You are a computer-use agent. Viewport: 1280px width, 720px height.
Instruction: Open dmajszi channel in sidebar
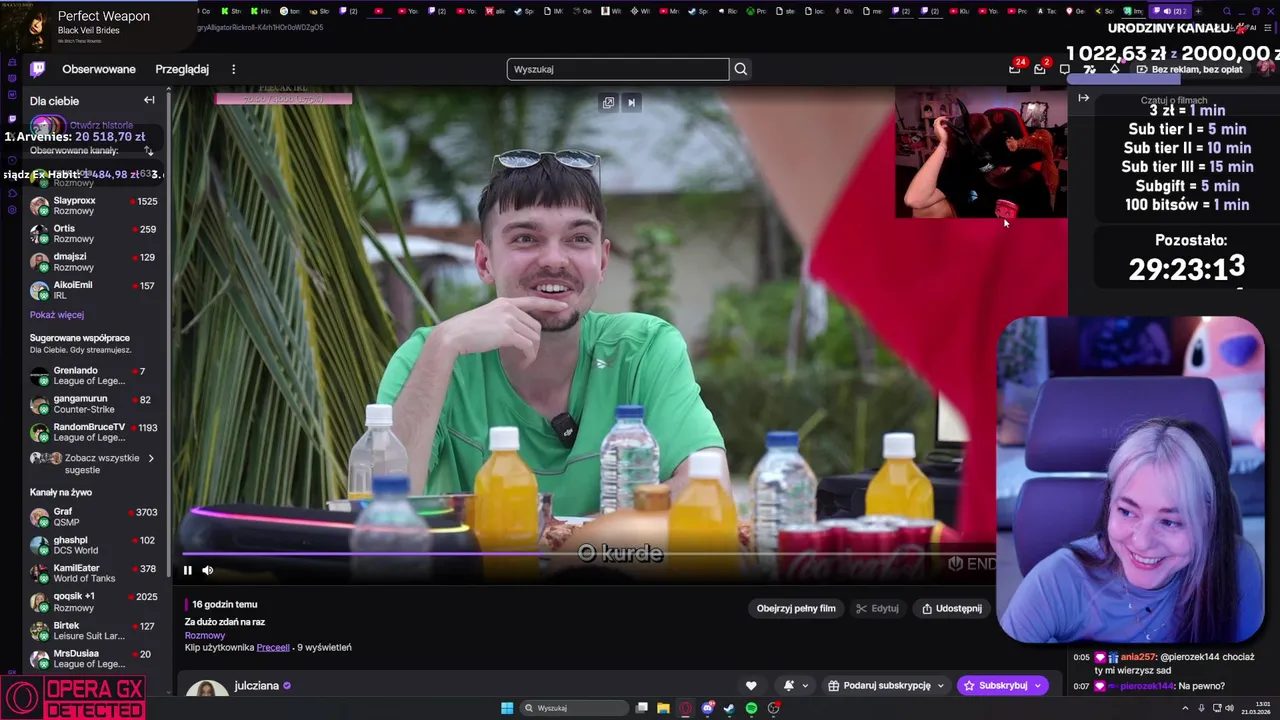tap(95, 262)
